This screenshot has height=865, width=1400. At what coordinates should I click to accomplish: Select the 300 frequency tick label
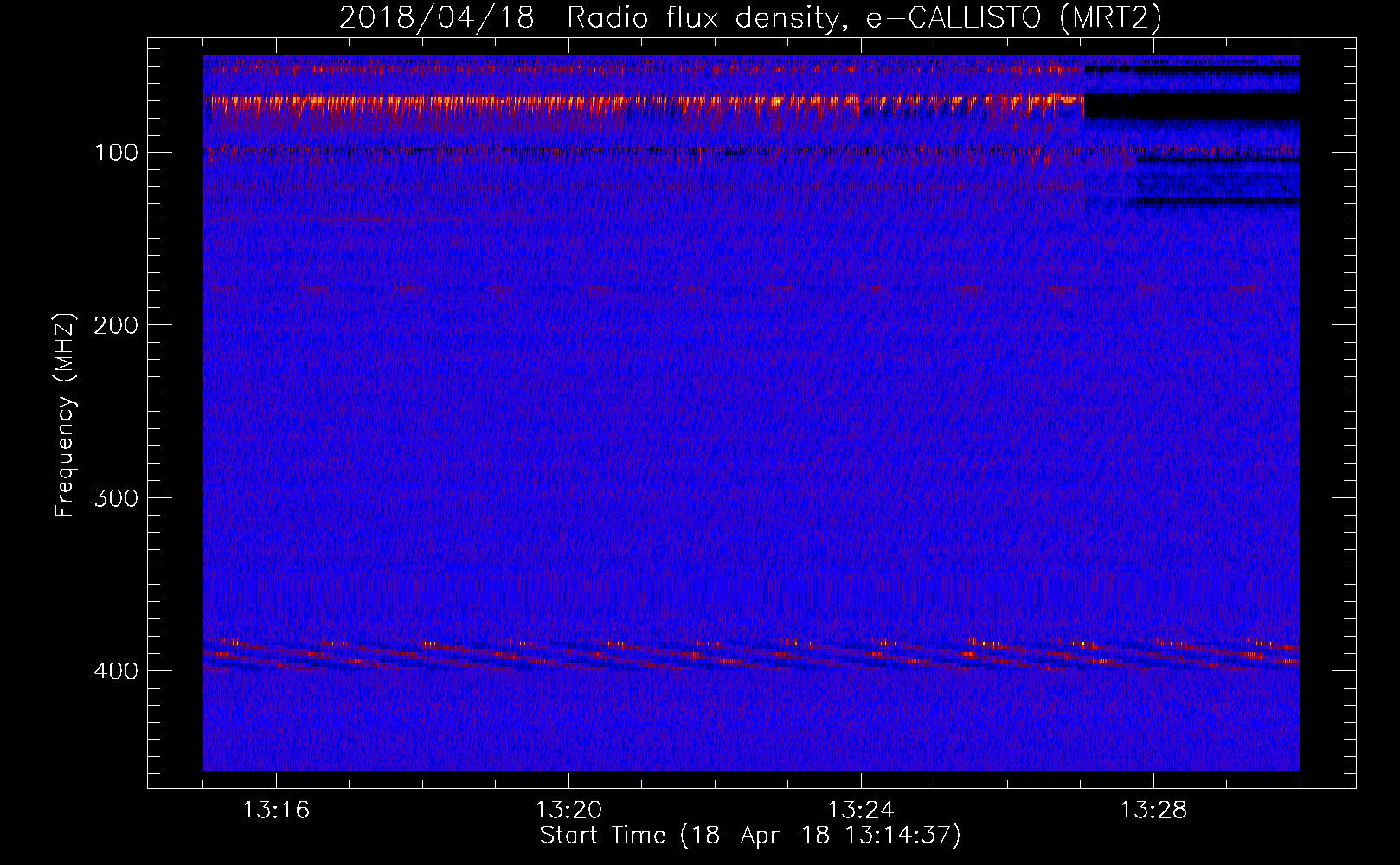click(x=117, y=498)
